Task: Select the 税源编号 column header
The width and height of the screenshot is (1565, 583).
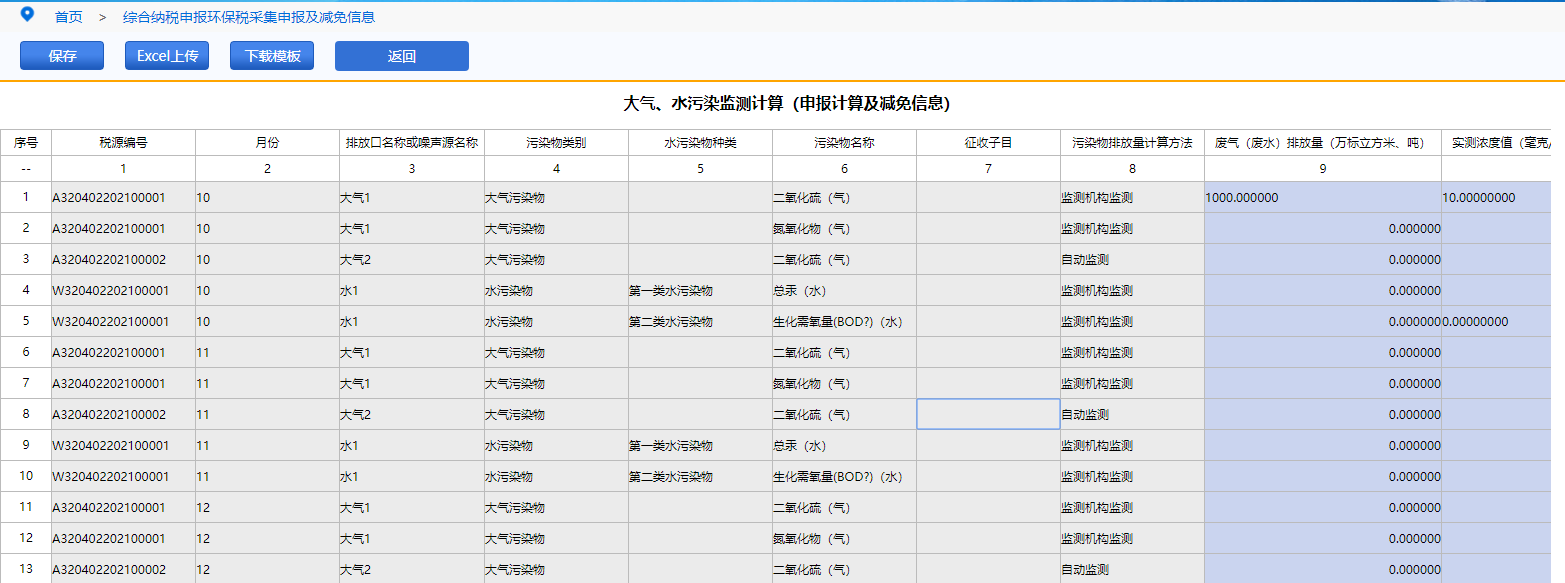Action: point(123,143)
